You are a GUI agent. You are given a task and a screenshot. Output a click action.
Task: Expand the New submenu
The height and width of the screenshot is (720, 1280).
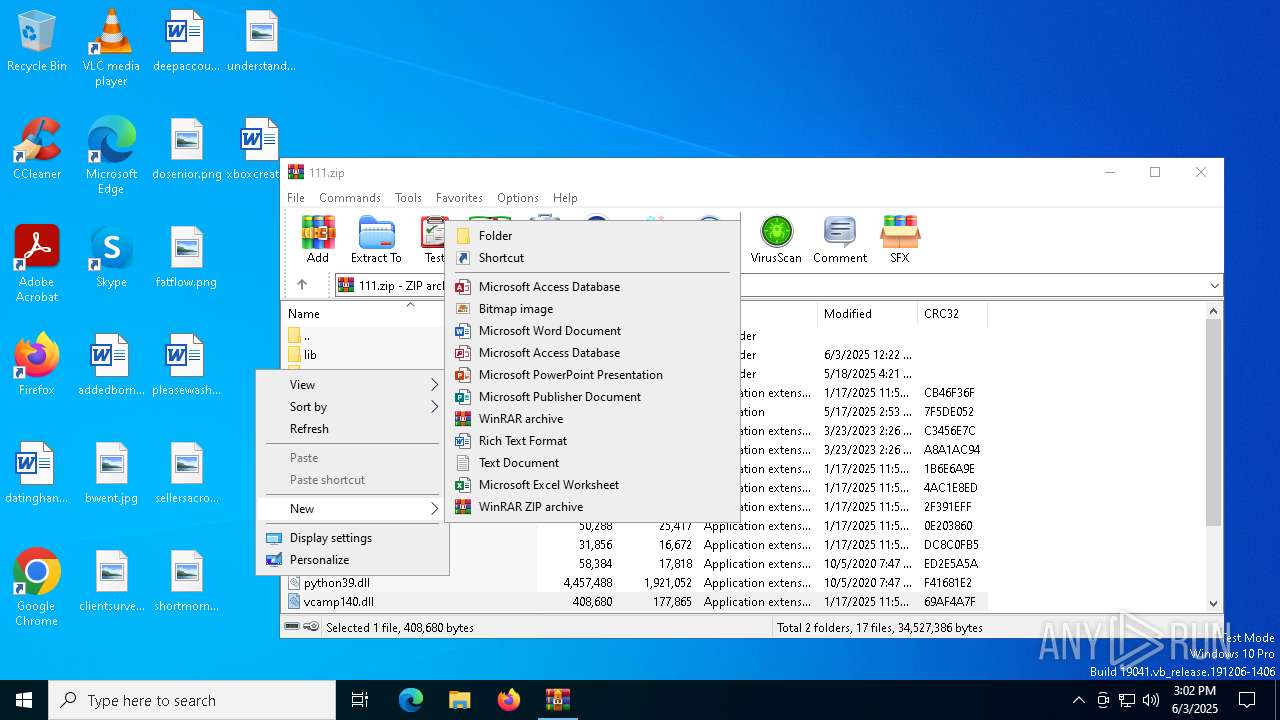[x=352, y=509]
